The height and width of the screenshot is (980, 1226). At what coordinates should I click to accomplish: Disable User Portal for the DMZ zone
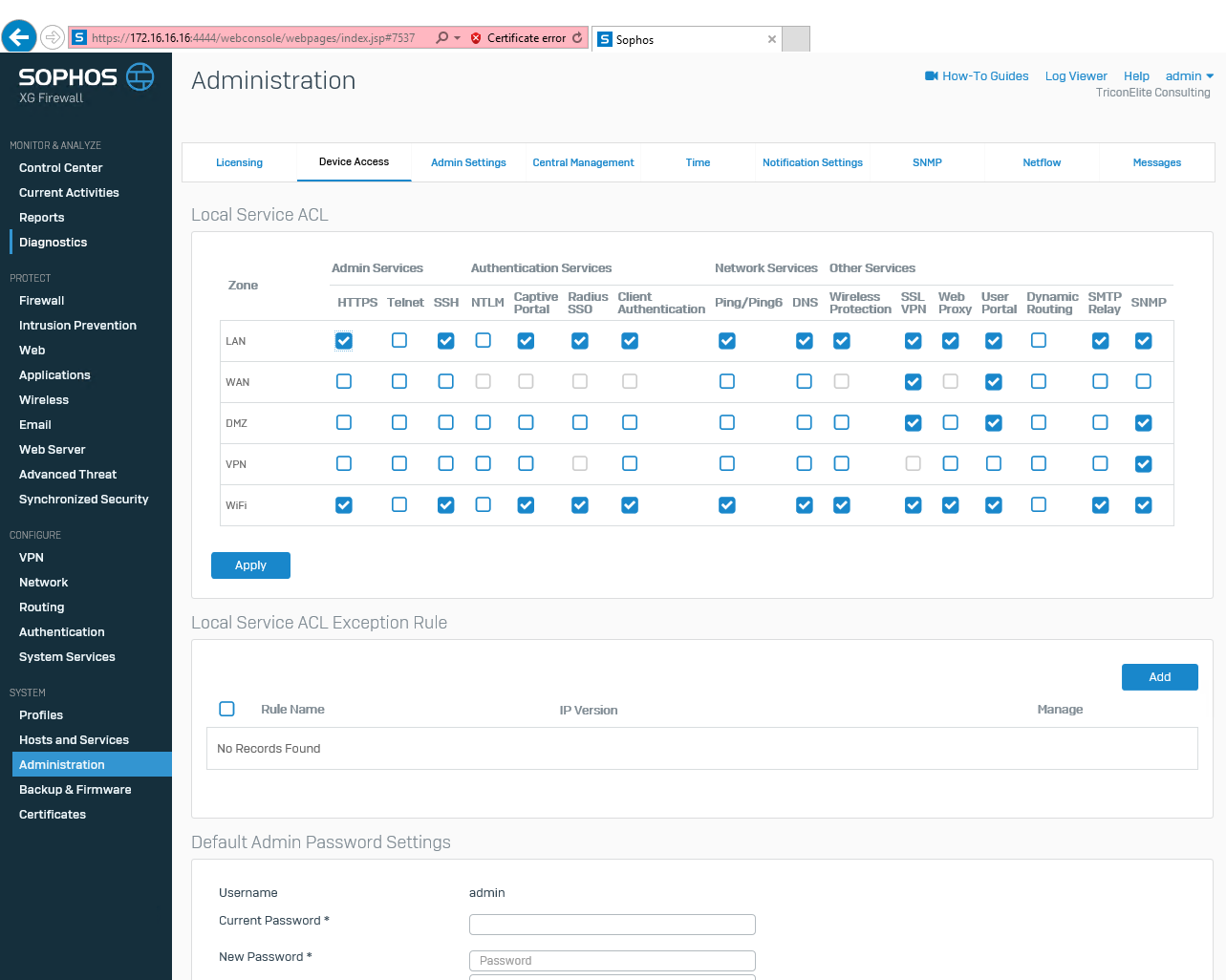pos(994,423)
